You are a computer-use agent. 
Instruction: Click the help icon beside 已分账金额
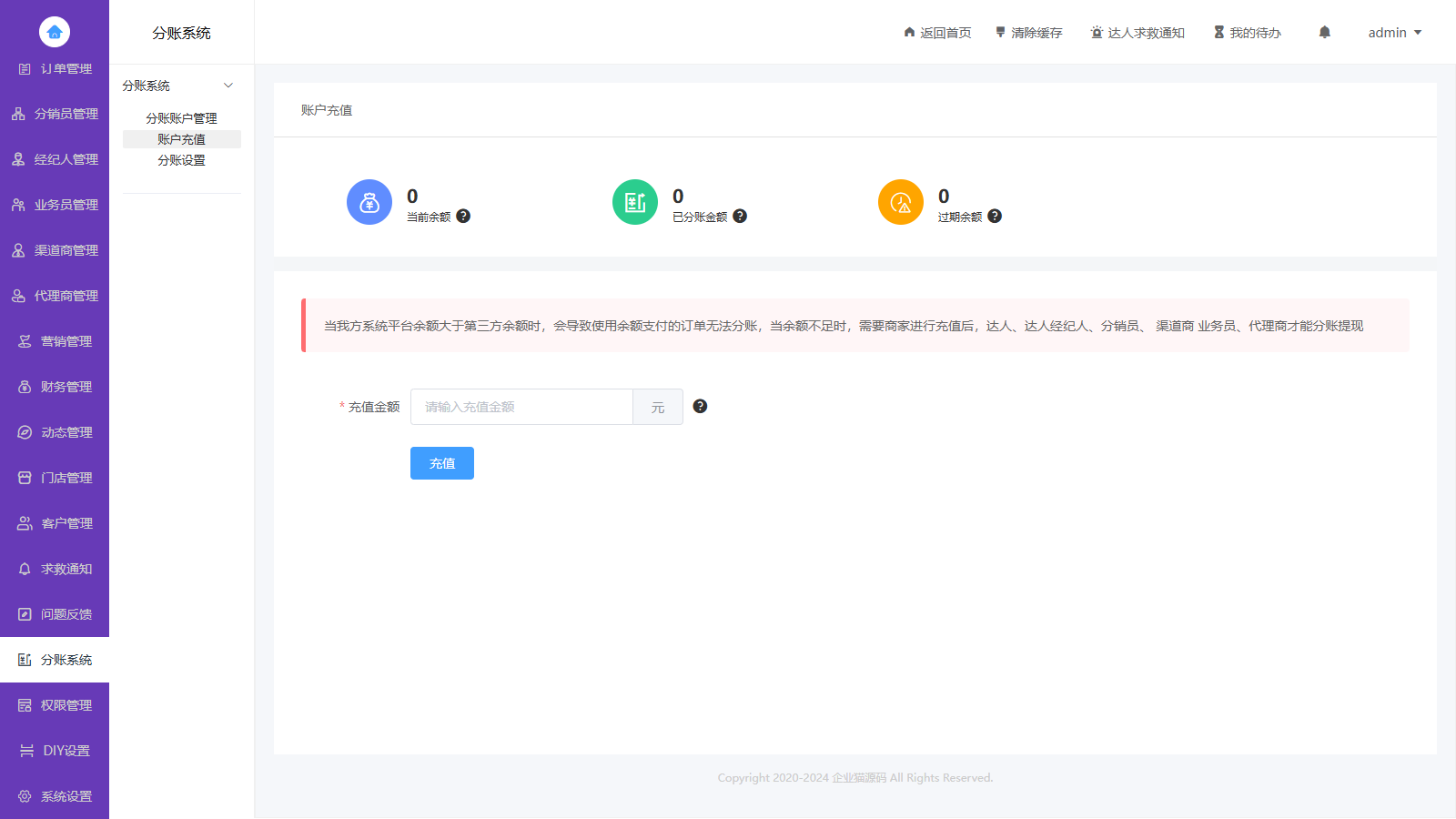pos(740,217)
